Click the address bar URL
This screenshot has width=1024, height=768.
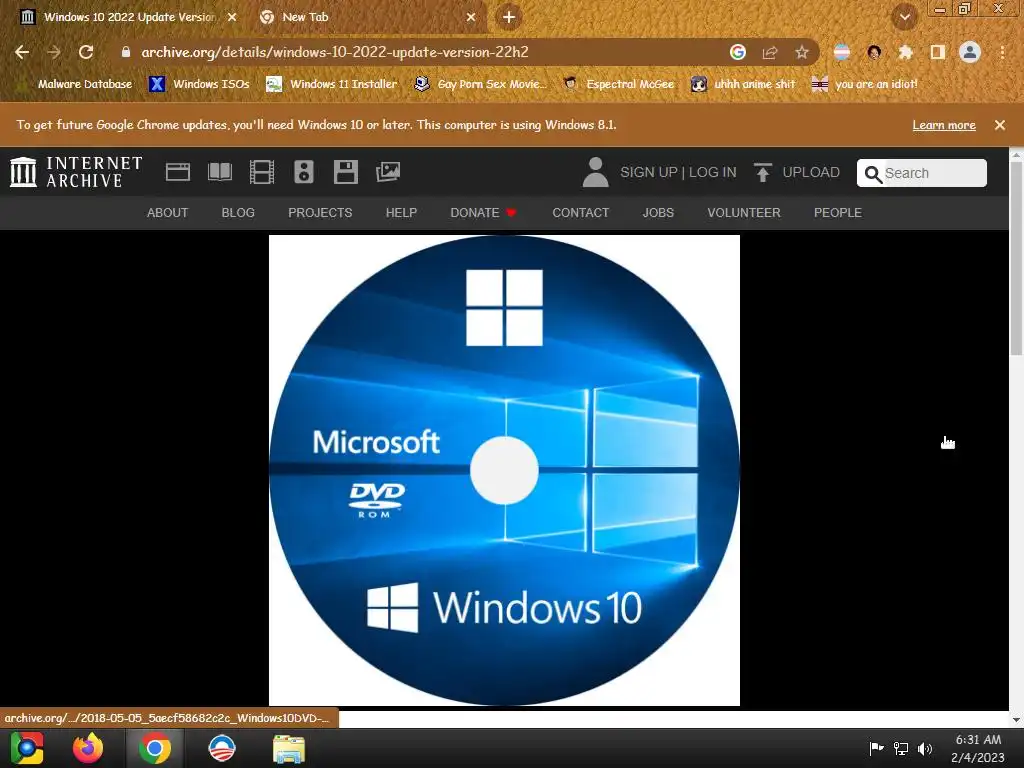[335, 52]
